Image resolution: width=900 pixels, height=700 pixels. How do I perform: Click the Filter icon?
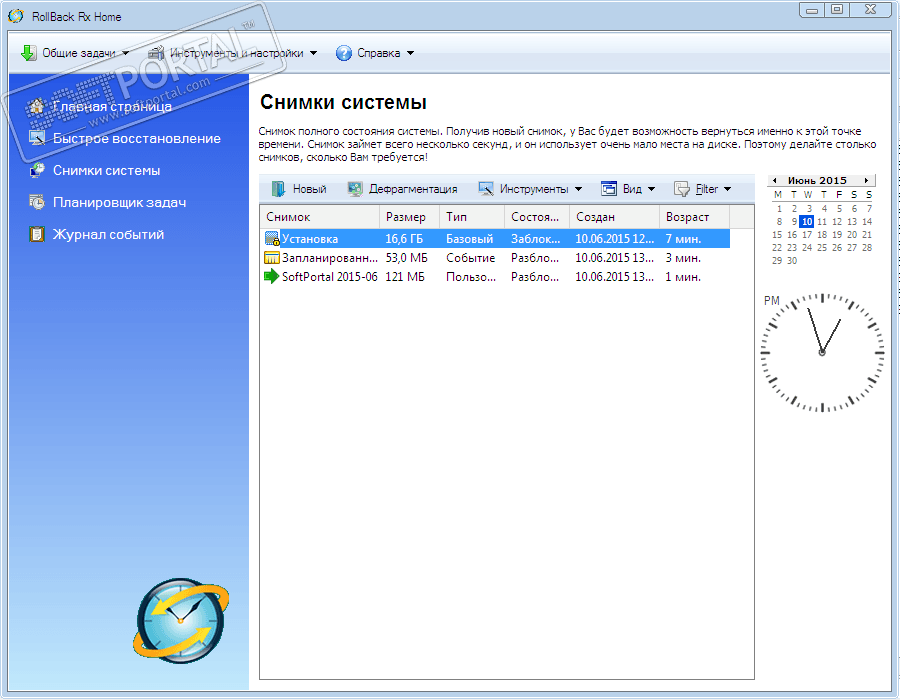click(681, 189)
